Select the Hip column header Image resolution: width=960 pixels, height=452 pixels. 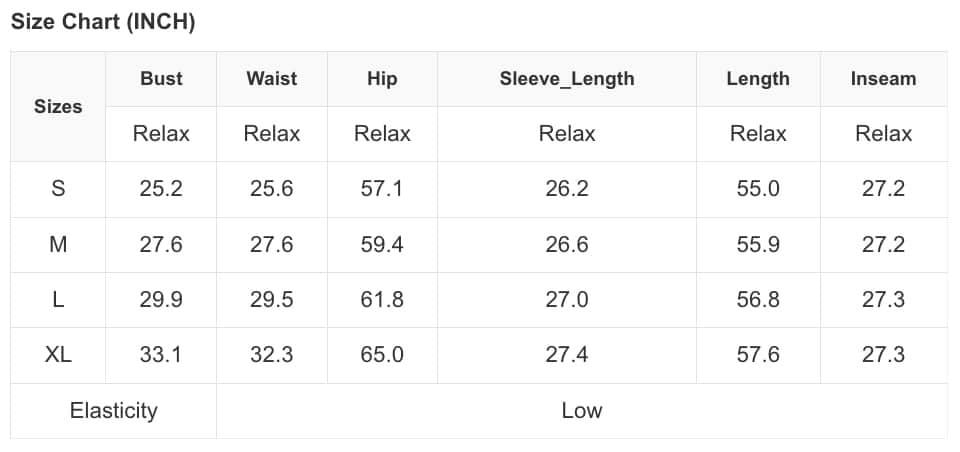382,79
